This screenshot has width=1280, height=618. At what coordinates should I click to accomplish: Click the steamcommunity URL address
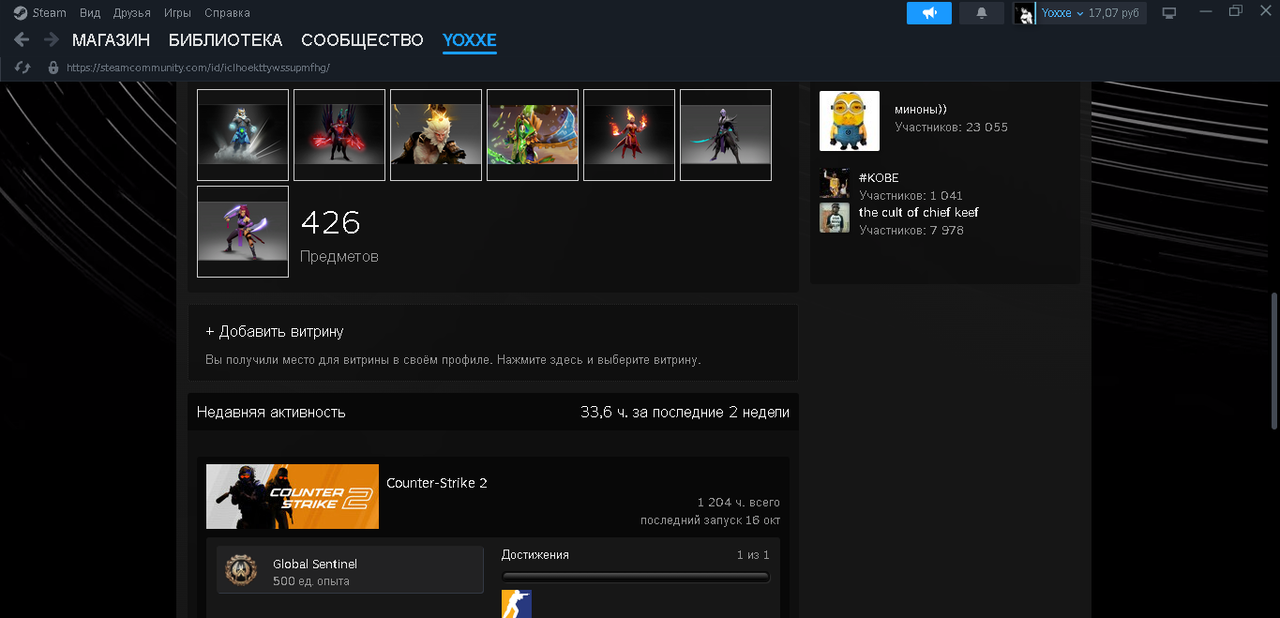(198, 68)
